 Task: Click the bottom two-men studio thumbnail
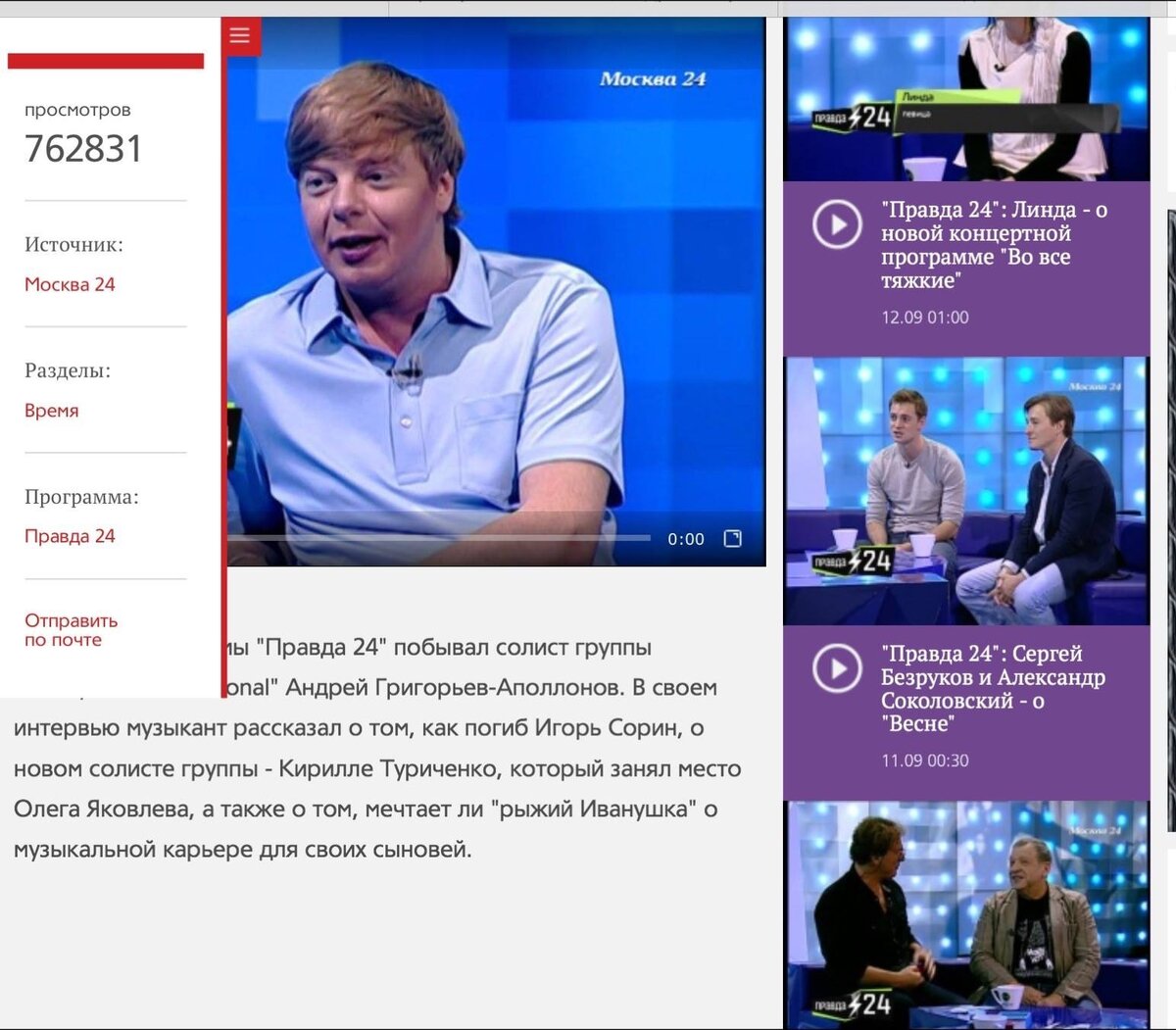[966, 914]
